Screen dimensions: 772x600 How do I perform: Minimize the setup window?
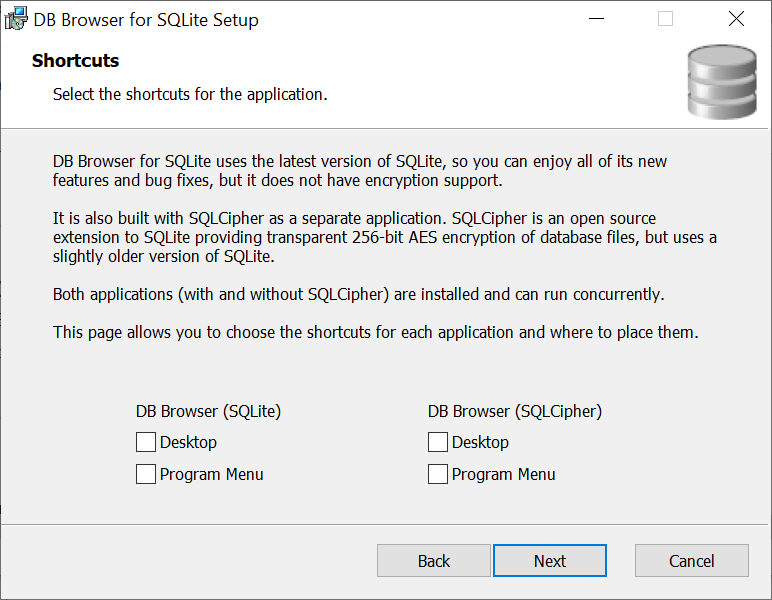pos(596,19)
